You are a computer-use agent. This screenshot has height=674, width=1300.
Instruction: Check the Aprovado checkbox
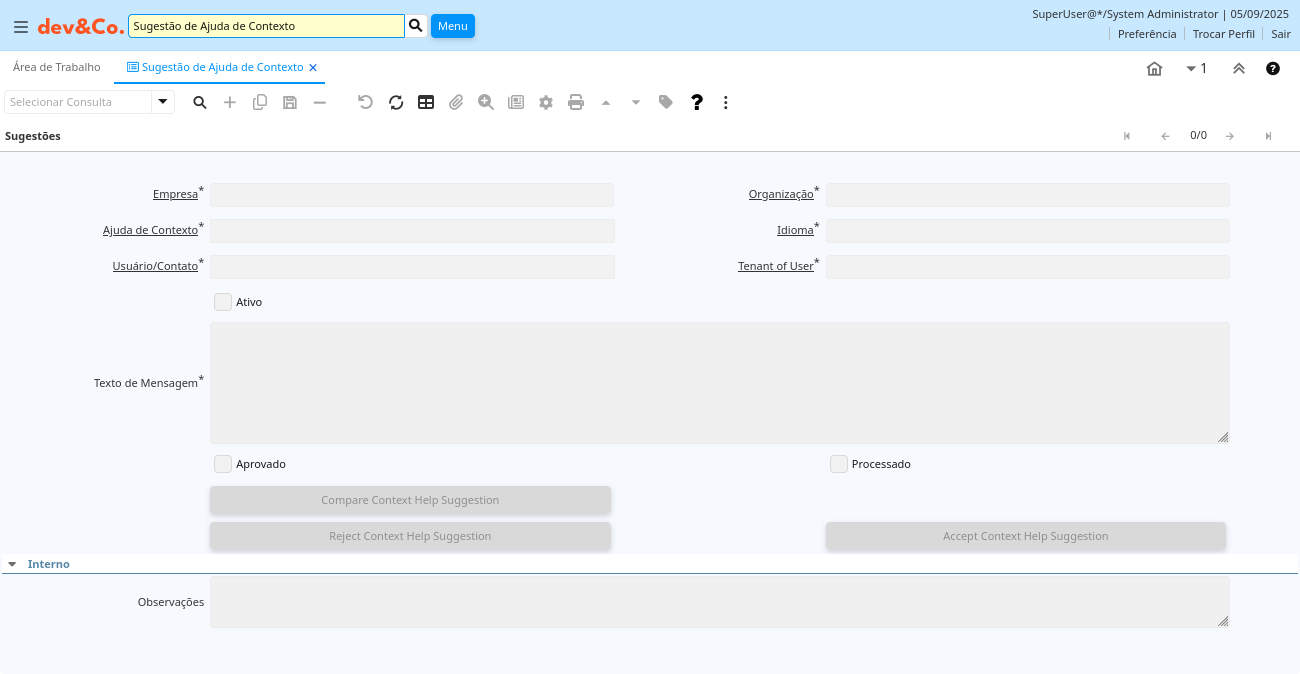223,464
